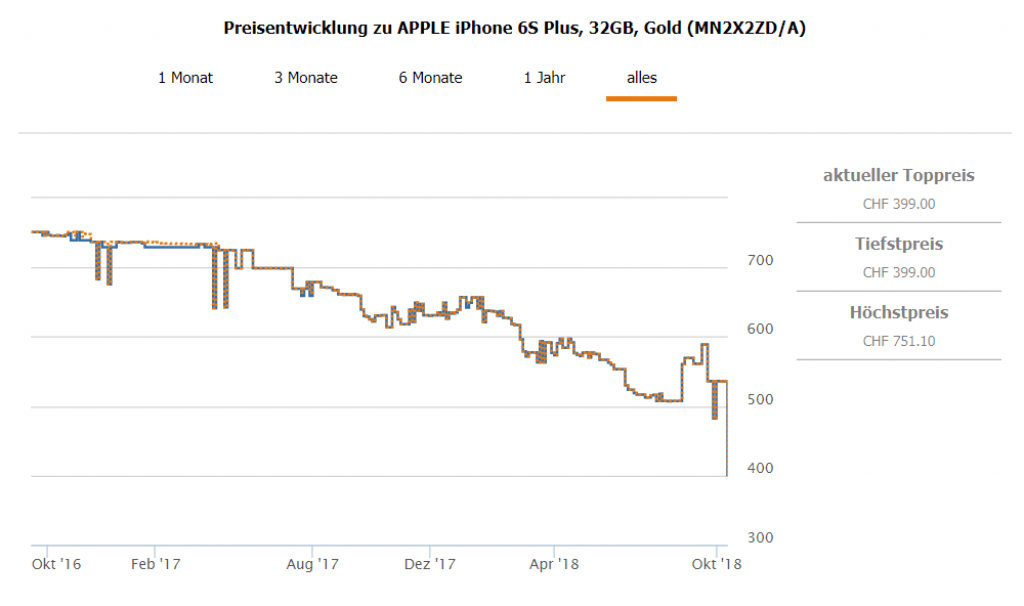Click the 500 y-axis price label
Image resolution: width=1024 pixels, height=606 pixels.
click(763, 400)
